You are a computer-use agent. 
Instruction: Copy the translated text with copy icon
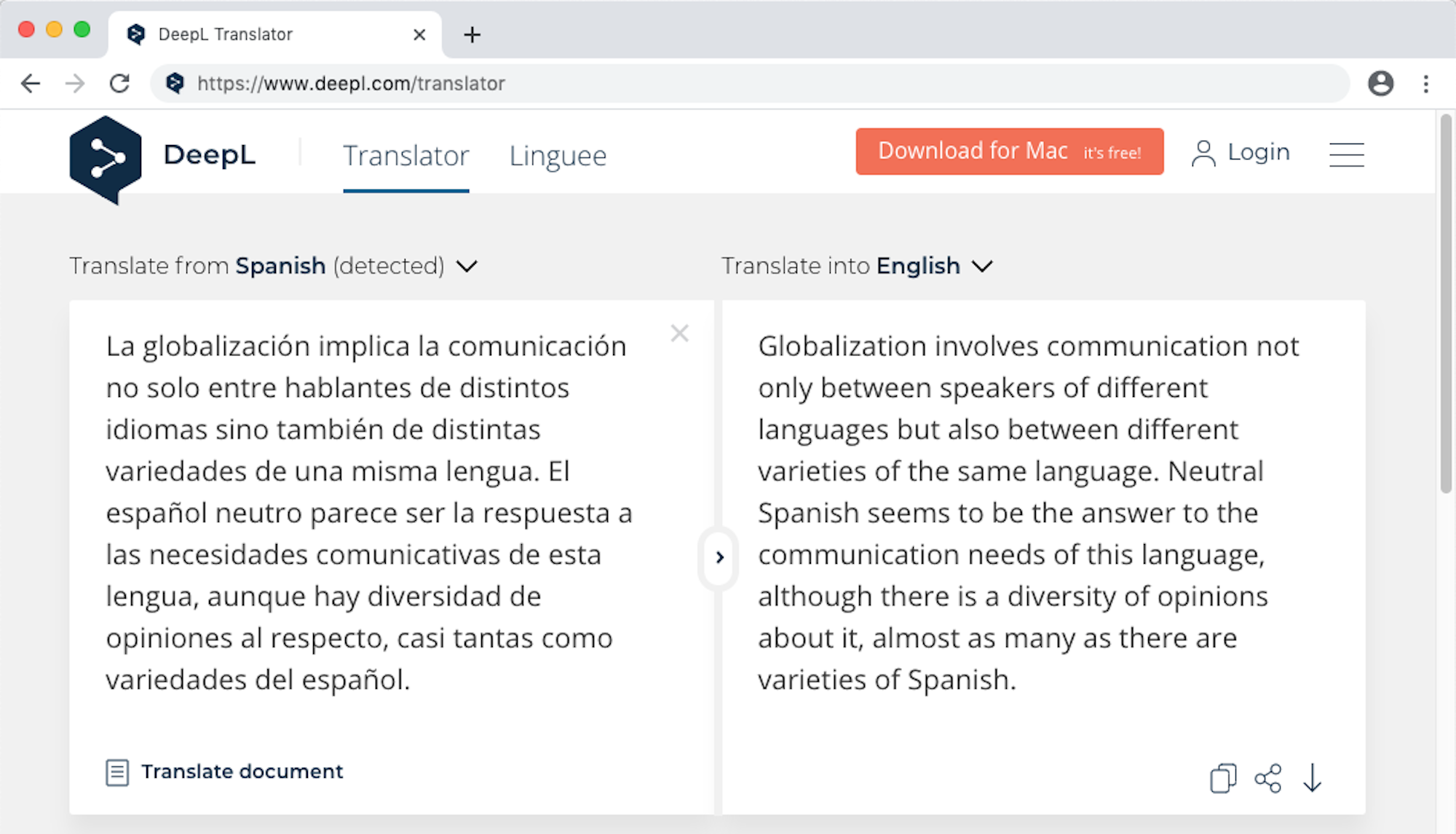click(1223, 778)
